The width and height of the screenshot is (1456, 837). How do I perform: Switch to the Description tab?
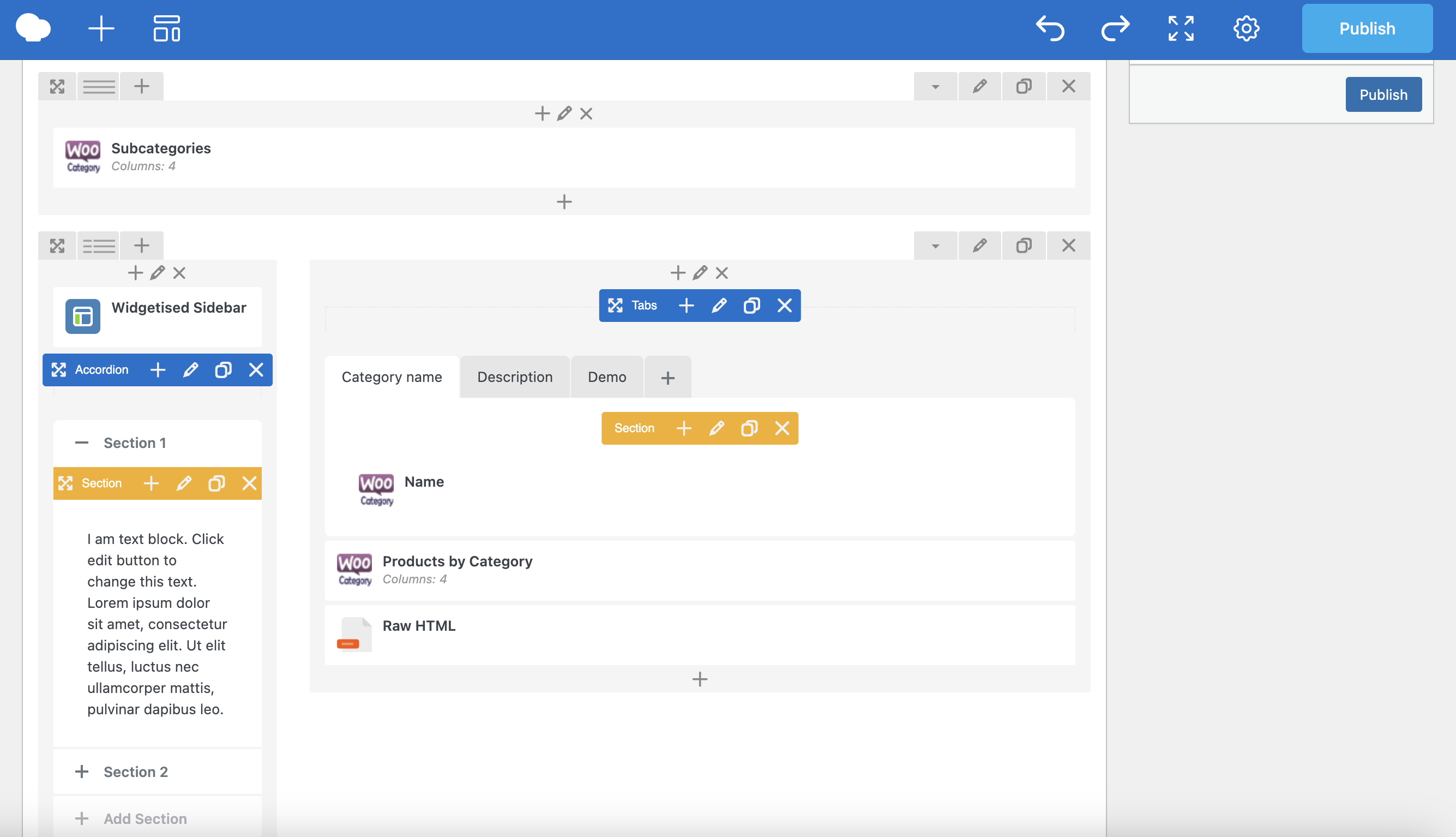tap(515, 377)
